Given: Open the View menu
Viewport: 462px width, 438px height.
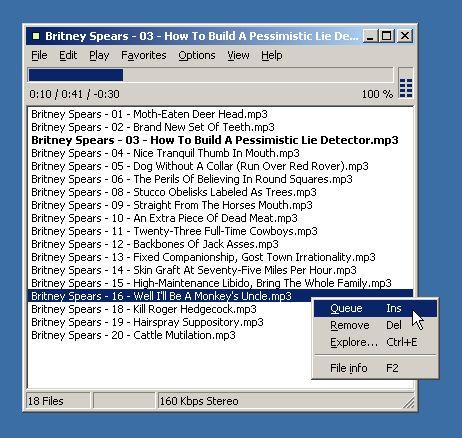Looking at the screenshot, I should pyautogui.click(x=238, y=55).
